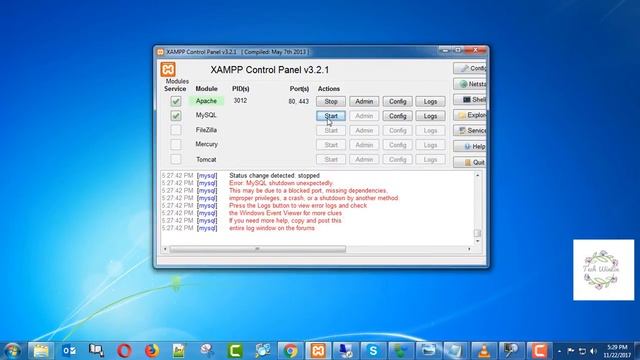Screen dimensions: 640x360
Task: Open Skype from the taskbar
Action: pyautogui.click(x=373, y=351)
